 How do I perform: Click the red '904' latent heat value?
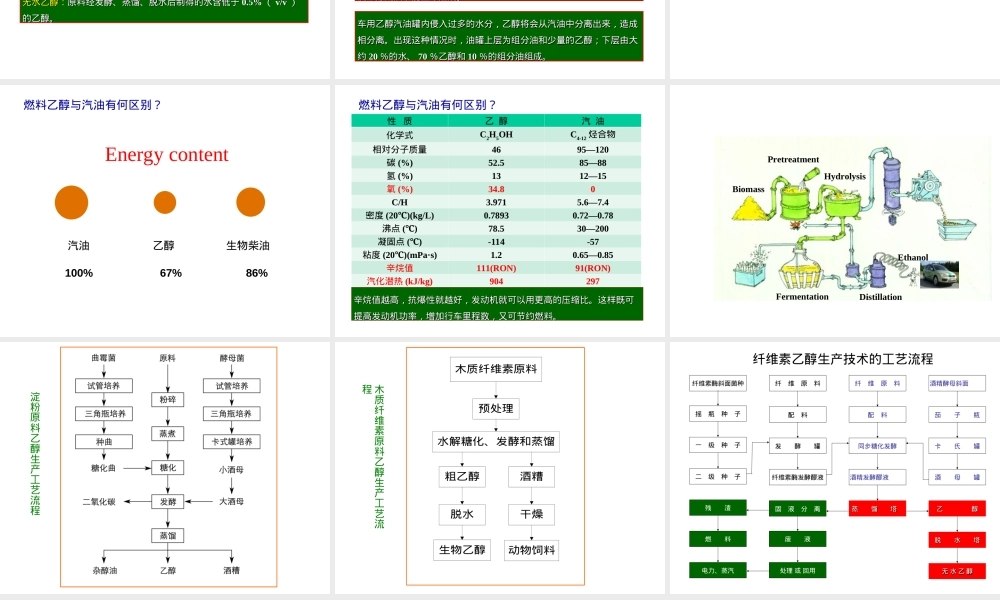(x=496, y=281)
